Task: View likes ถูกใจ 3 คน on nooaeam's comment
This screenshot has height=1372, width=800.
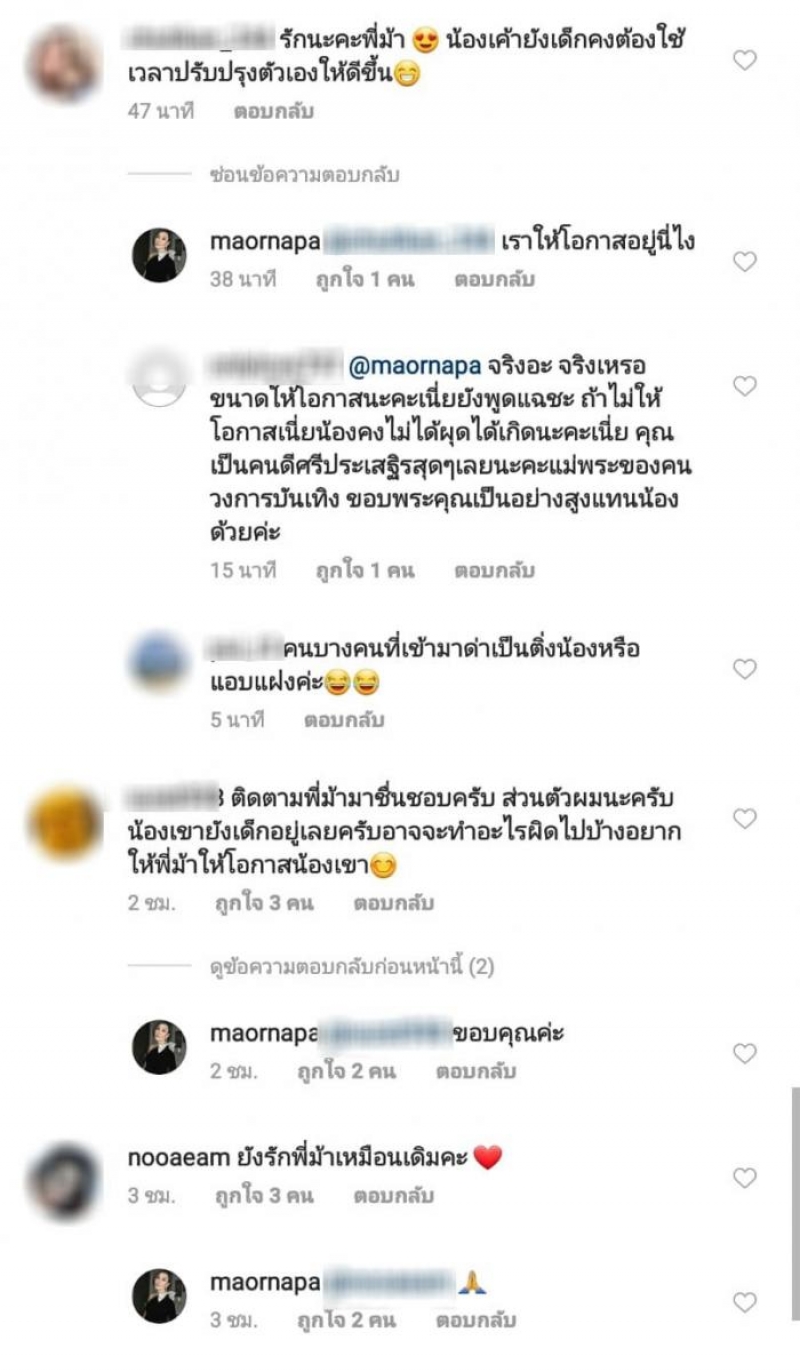Action: (x=264, y=1195)
